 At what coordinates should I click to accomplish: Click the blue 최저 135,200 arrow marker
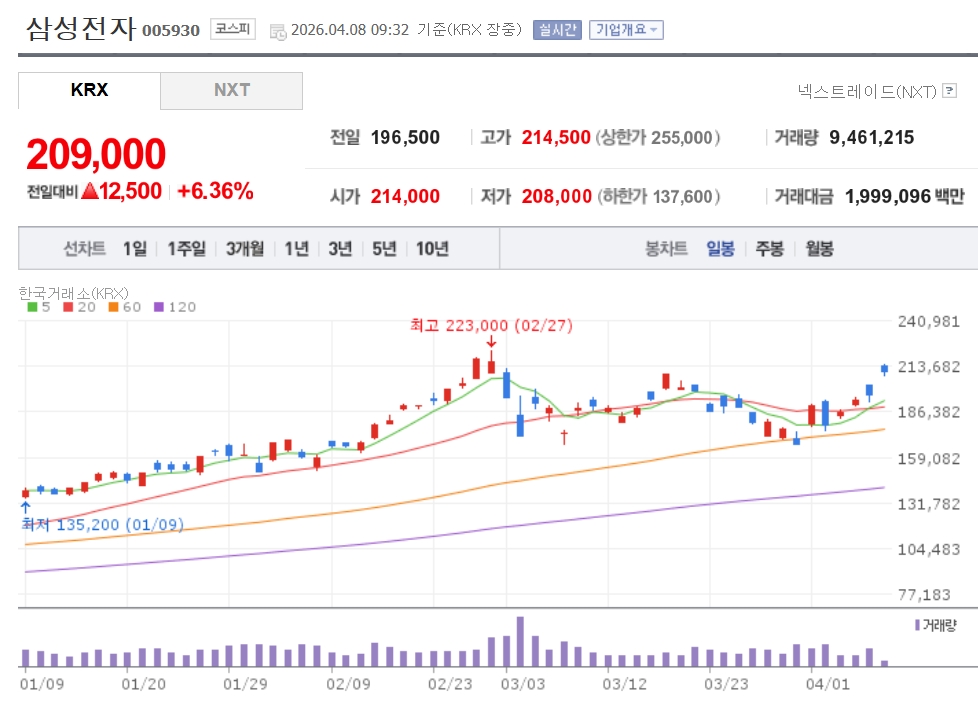25,508
